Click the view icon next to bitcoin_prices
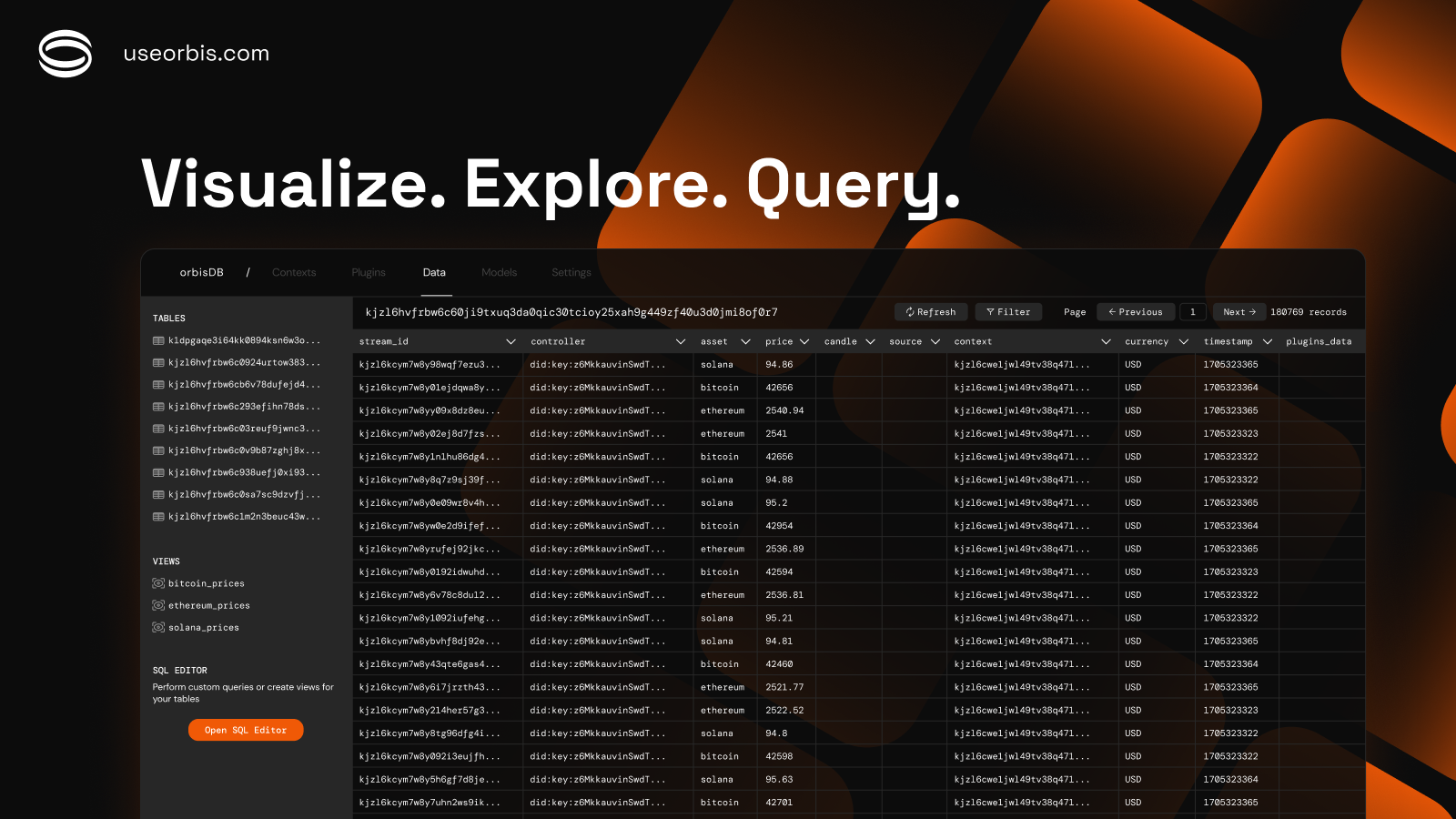The width and height of the screenshot is (1456, 819). 158,583
